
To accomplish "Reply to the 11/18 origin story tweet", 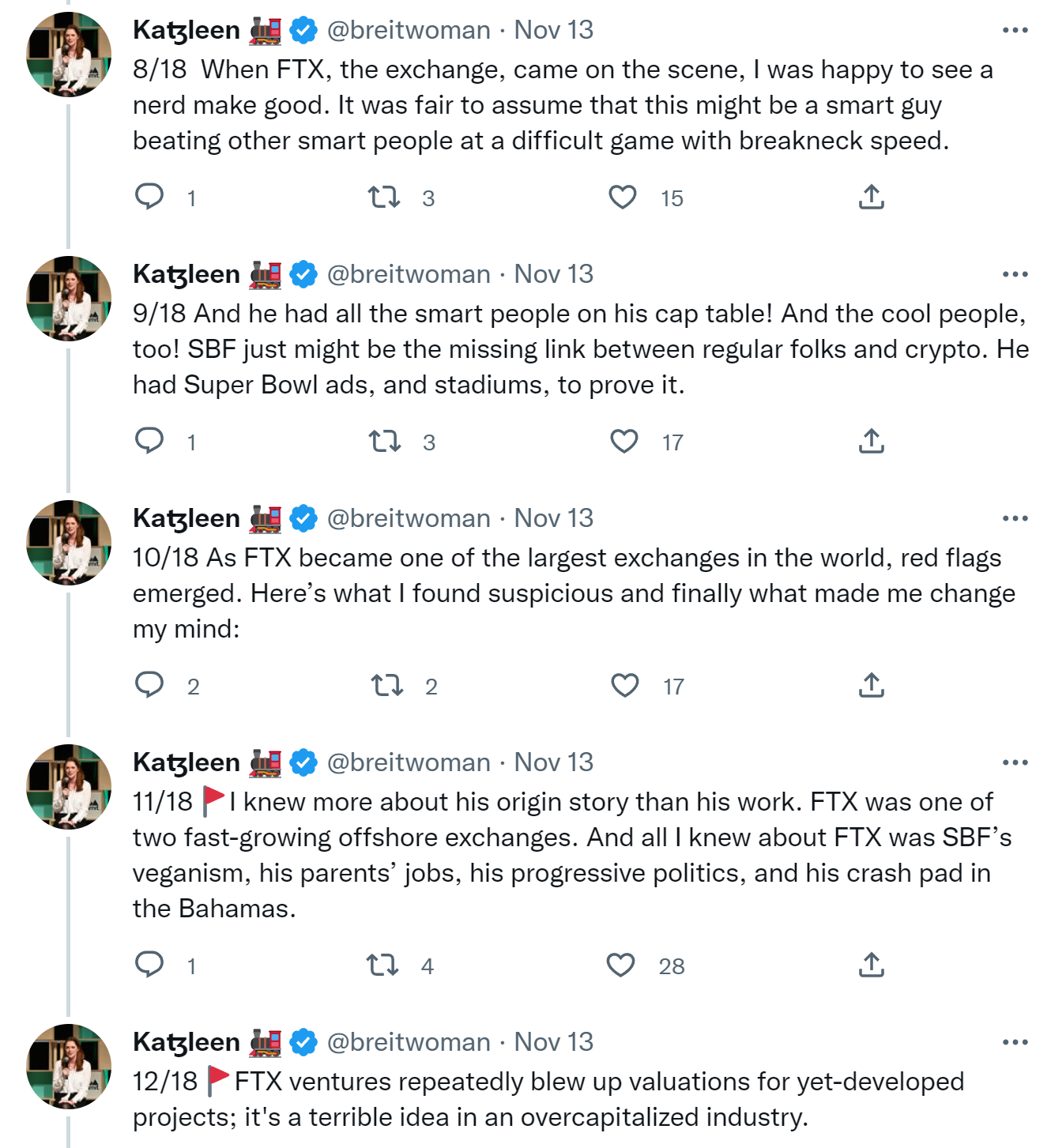I will tap(149, 964).
